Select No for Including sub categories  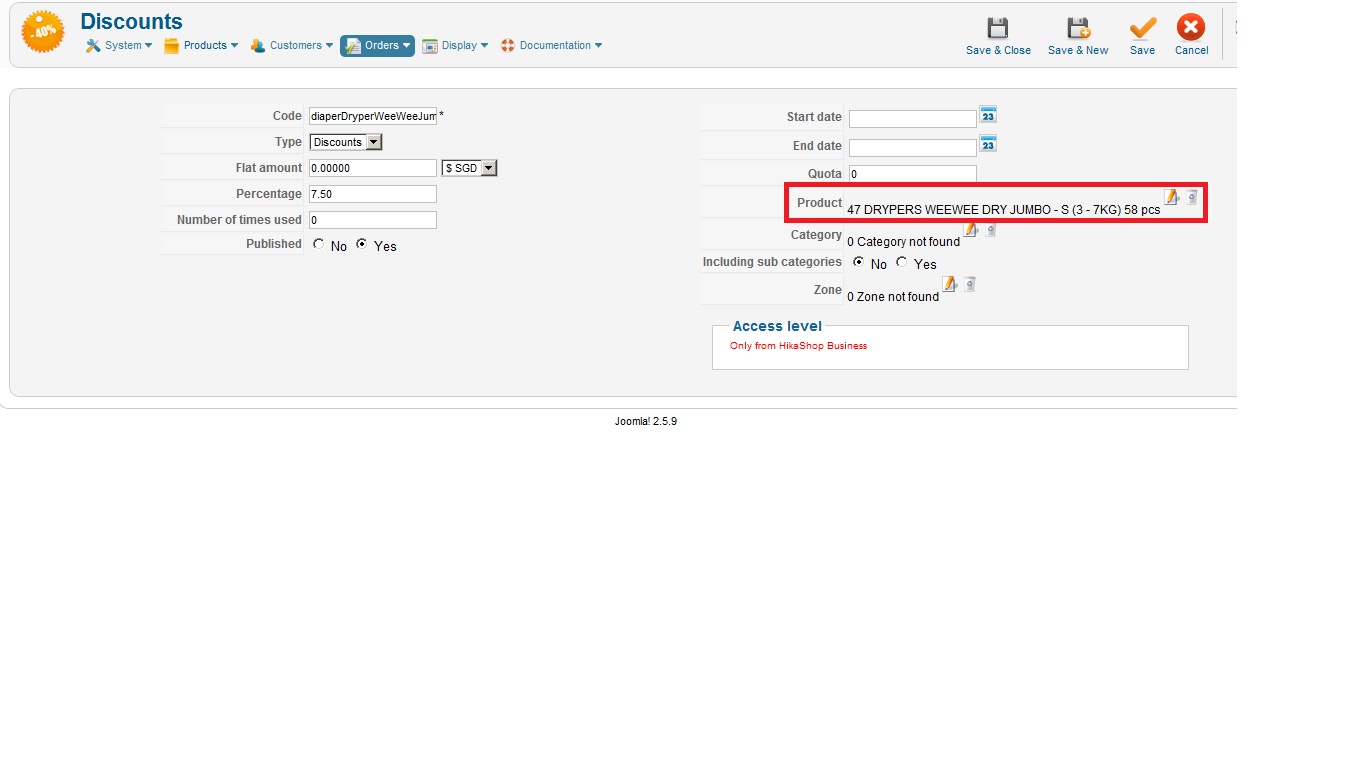pyautogui.click(x=859, y=262)
